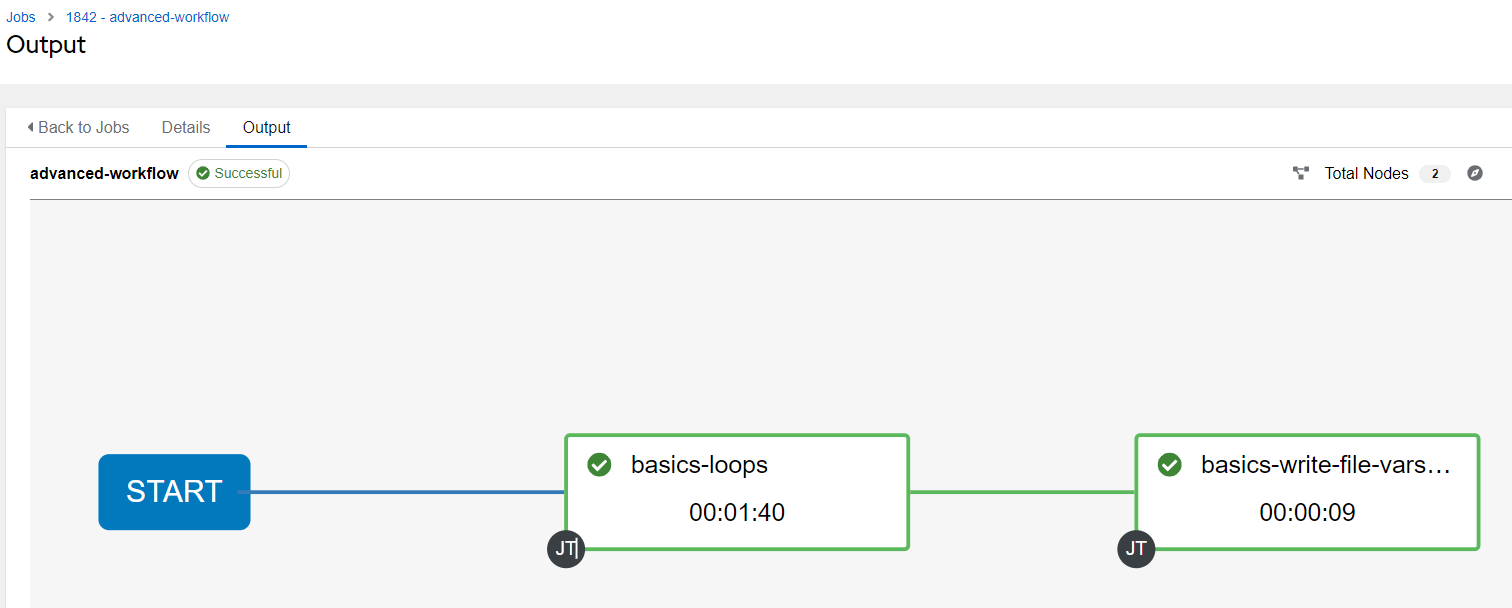Click the green checkmark on basics-loops node

point(599,465)
